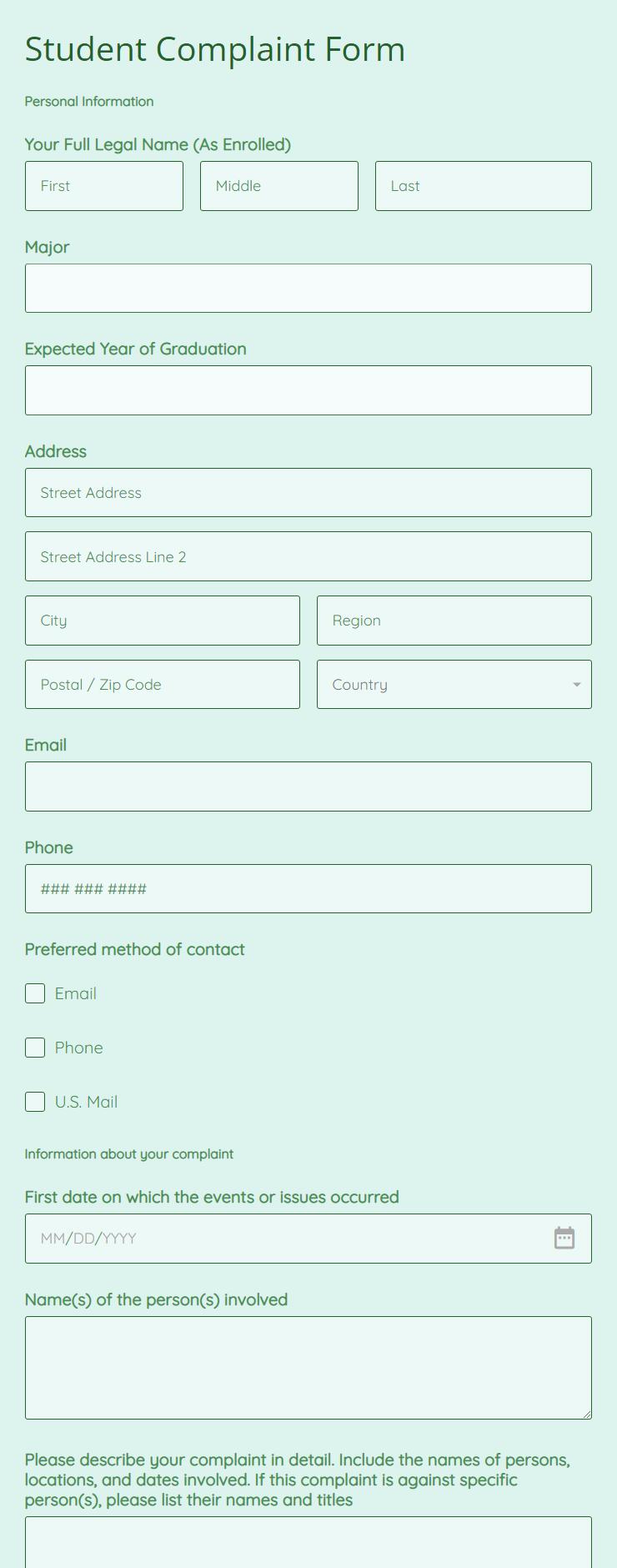Click the Phone number field
The image size is (617, 1568).
coord(308,889)
